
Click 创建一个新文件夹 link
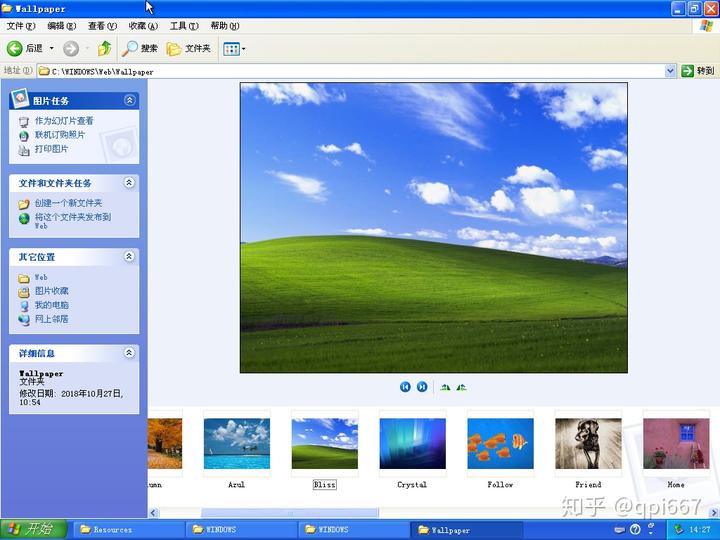[x=68, y=203]
